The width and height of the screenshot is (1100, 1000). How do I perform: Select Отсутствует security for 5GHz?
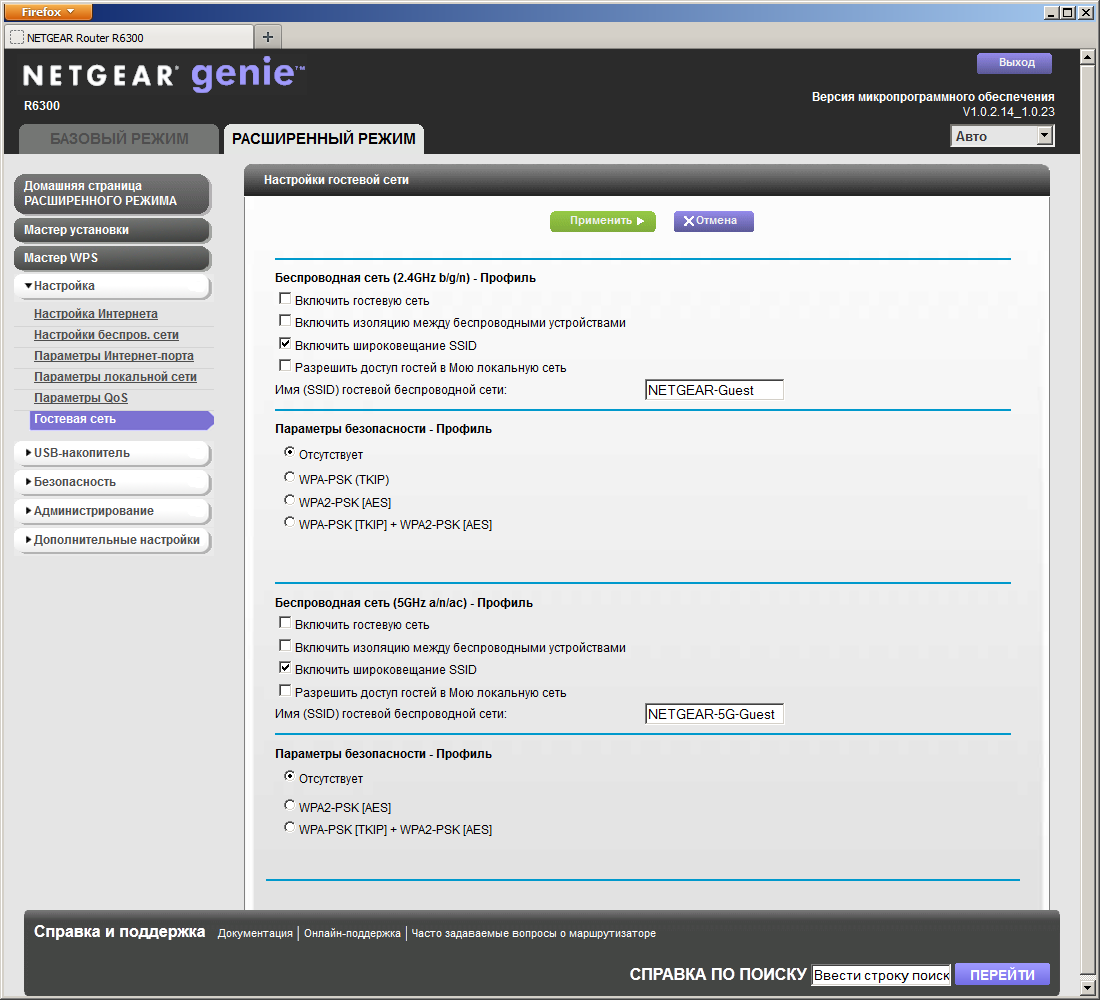tap(289, 777)
